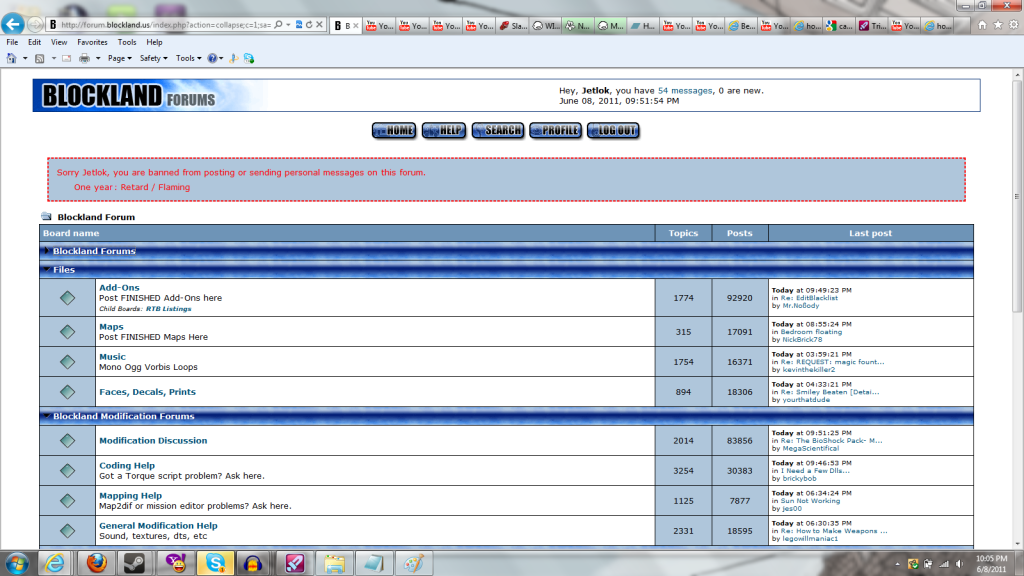
Task: Open the Print dropdown arrow
Action: (x=98, y=58)
